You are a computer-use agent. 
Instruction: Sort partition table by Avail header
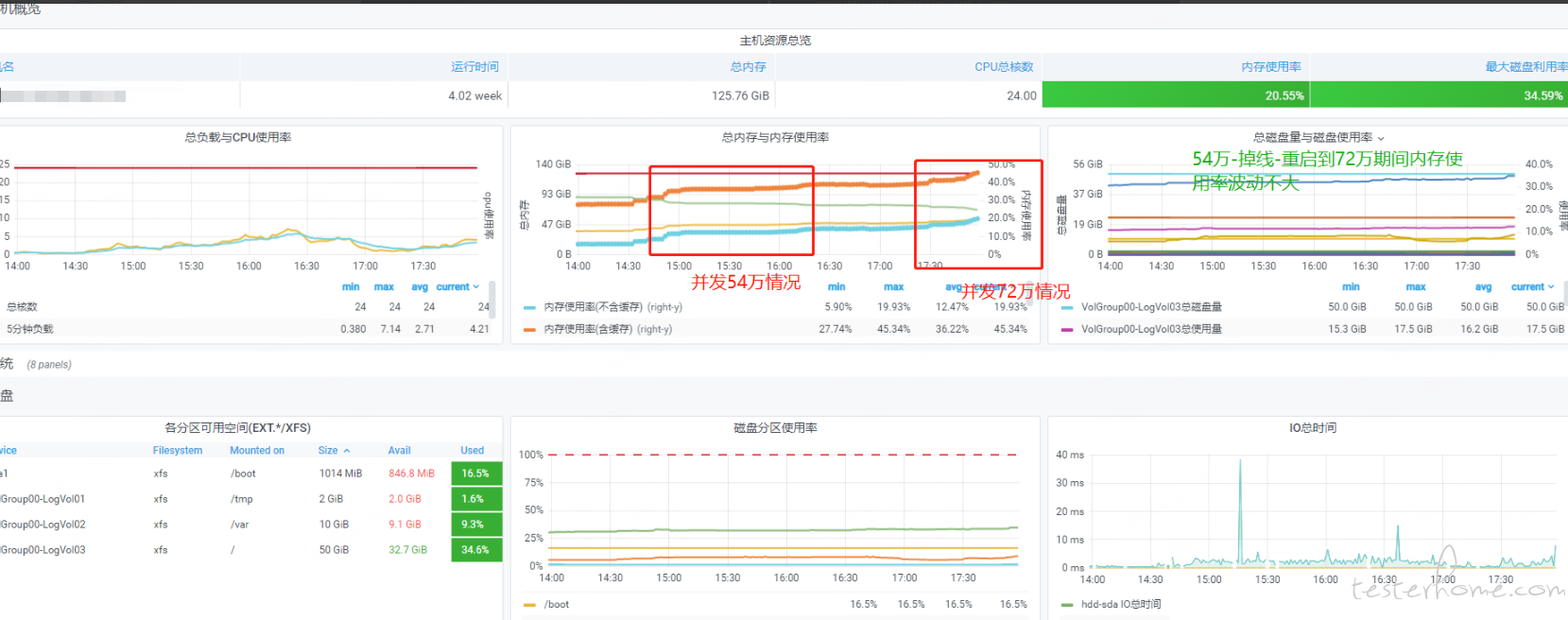[x=399, y=450]
